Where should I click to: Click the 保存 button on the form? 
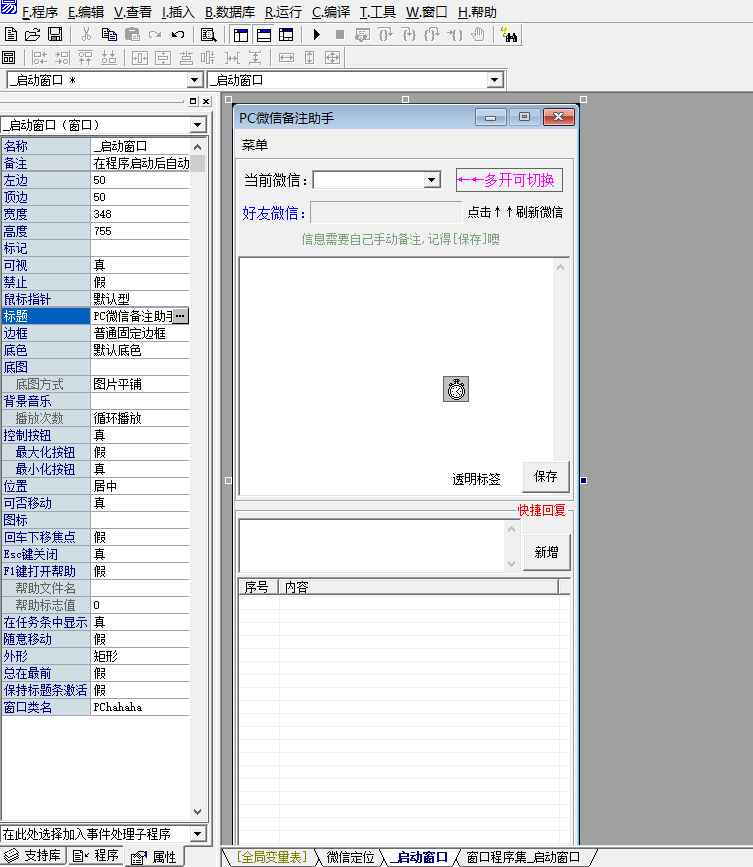click(546, 476)
